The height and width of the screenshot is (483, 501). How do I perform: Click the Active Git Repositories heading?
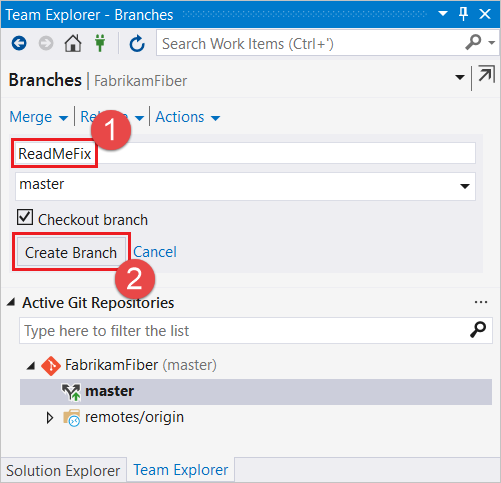tap(98, 303)
